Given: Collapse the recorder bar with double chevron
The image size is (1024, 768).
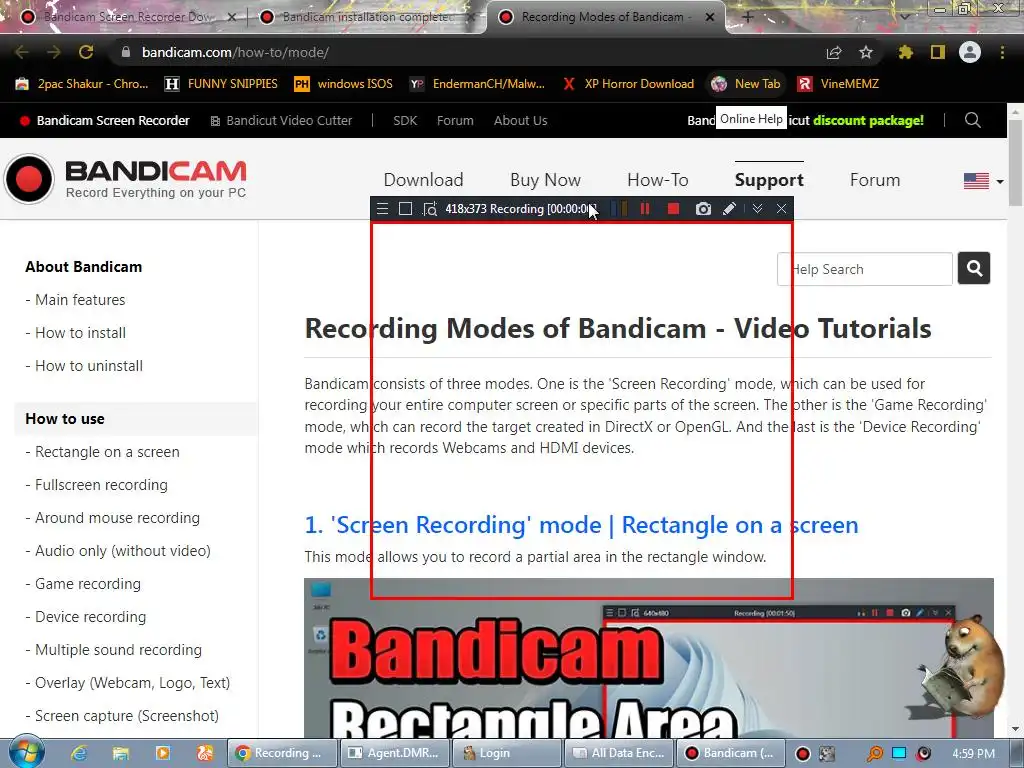Looking at the screenshot, I should pos(757,209).
